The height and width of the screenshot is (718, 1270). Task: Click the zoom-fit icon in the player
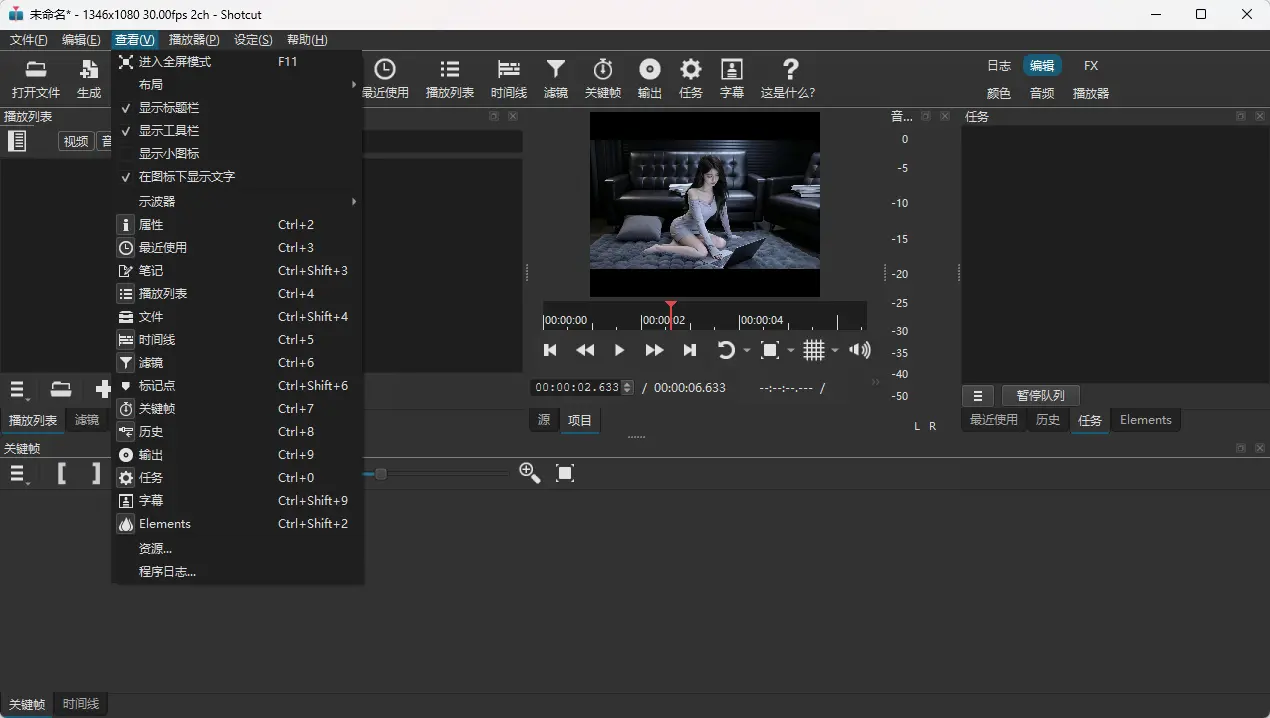pos(770,350)
